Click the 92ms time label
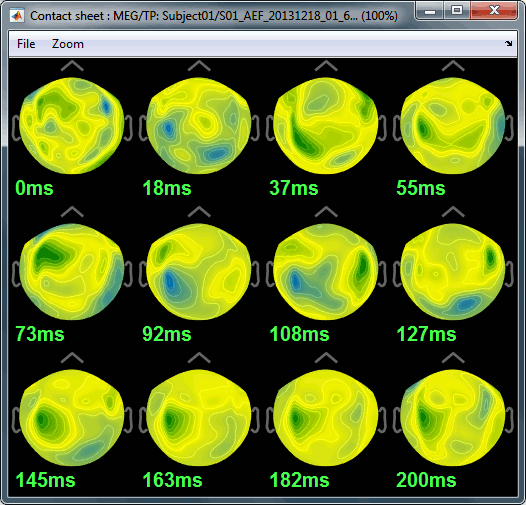526x505 pixels. click(x=167, y=334)
